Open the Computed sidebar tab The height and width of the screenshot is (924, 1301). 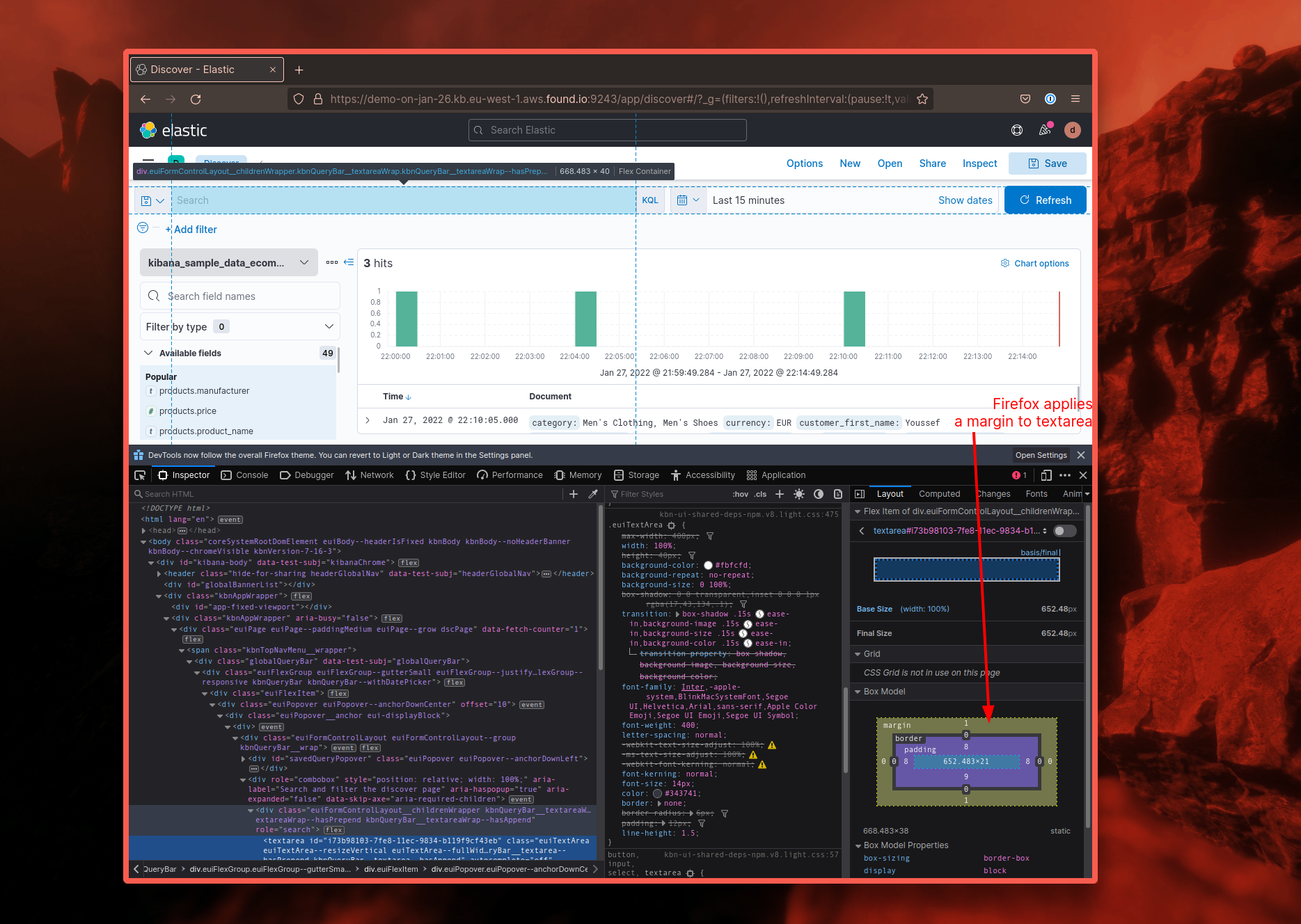[x=939, y=494]
